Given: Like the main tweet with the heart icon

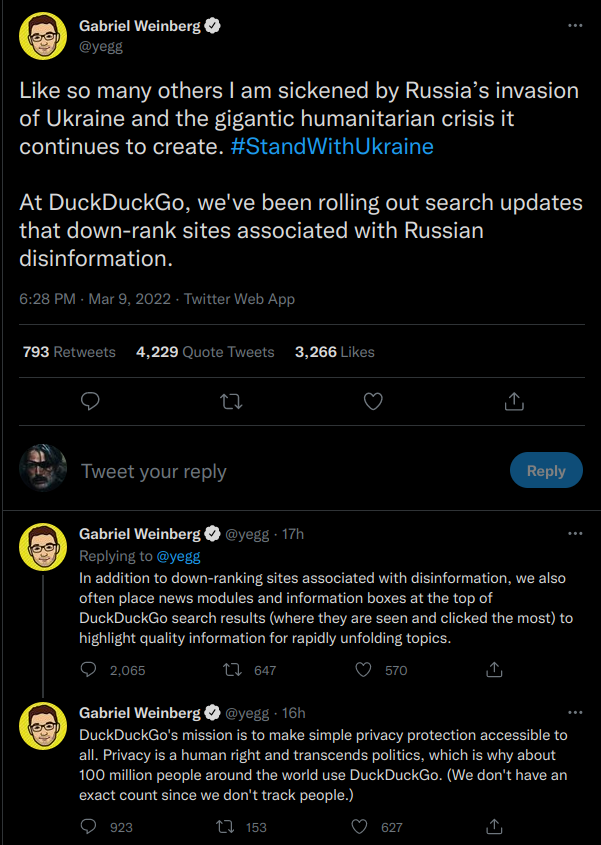Looking at the screenshot, I should click(373, 401).
